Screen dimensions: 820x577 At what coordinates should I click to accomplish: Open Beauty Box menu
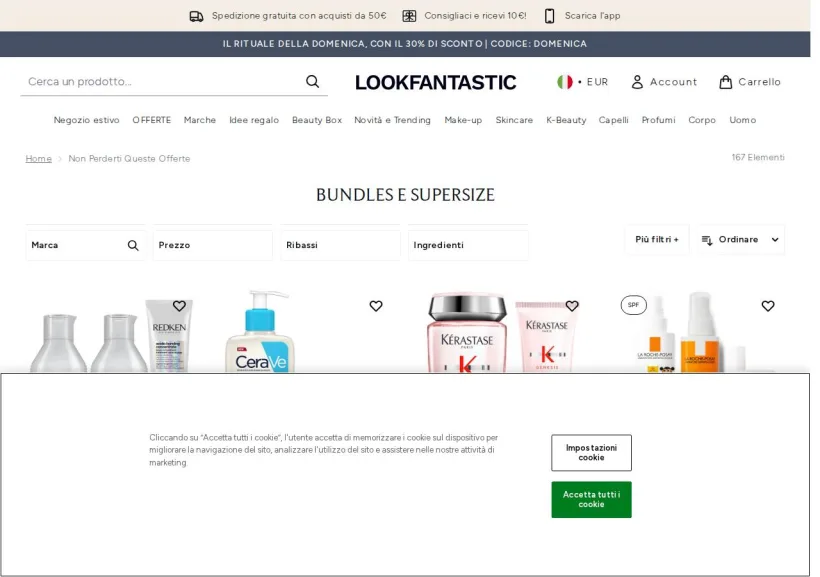coord(317,120)
